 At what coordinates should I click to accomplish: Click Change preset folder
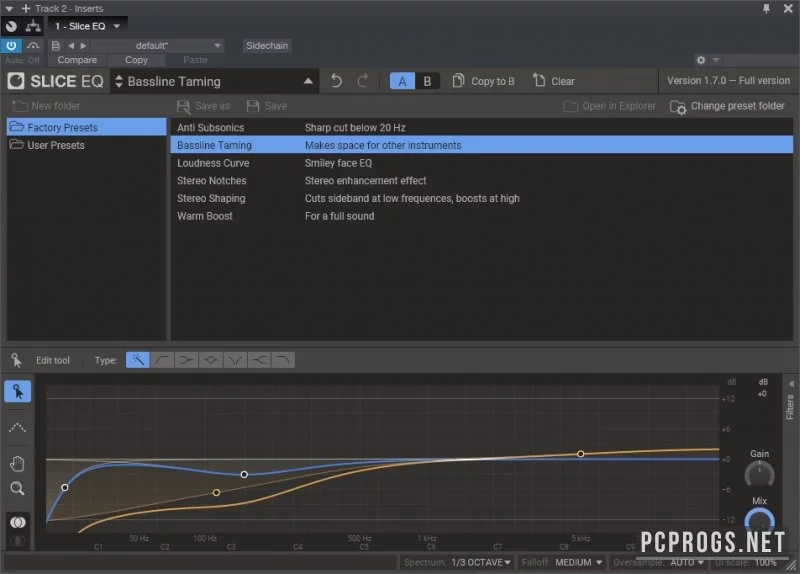(x=727, y=106)
